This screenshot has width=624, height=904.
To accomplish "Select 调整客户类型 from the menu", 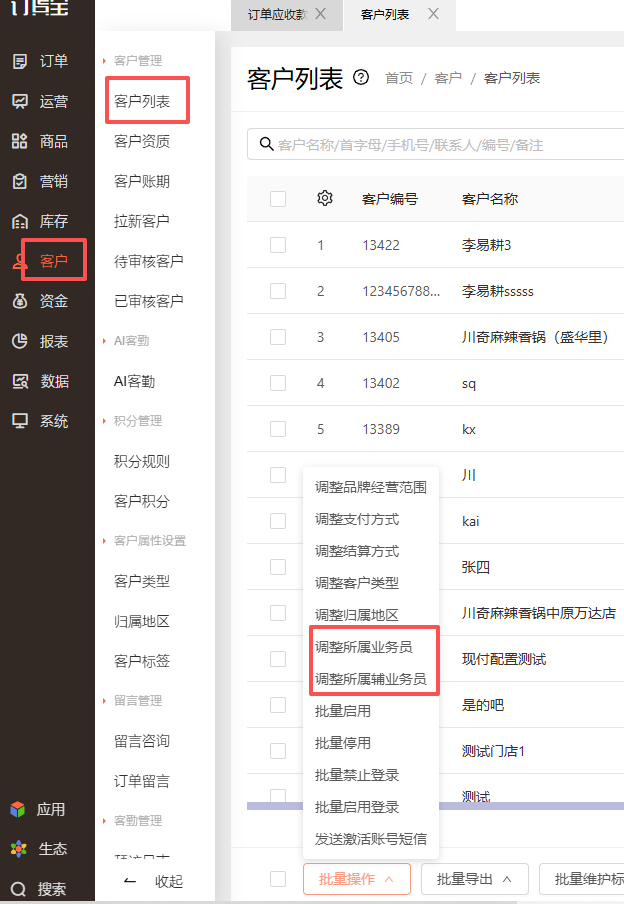I will pyautogui.click(x=357, y=583).
